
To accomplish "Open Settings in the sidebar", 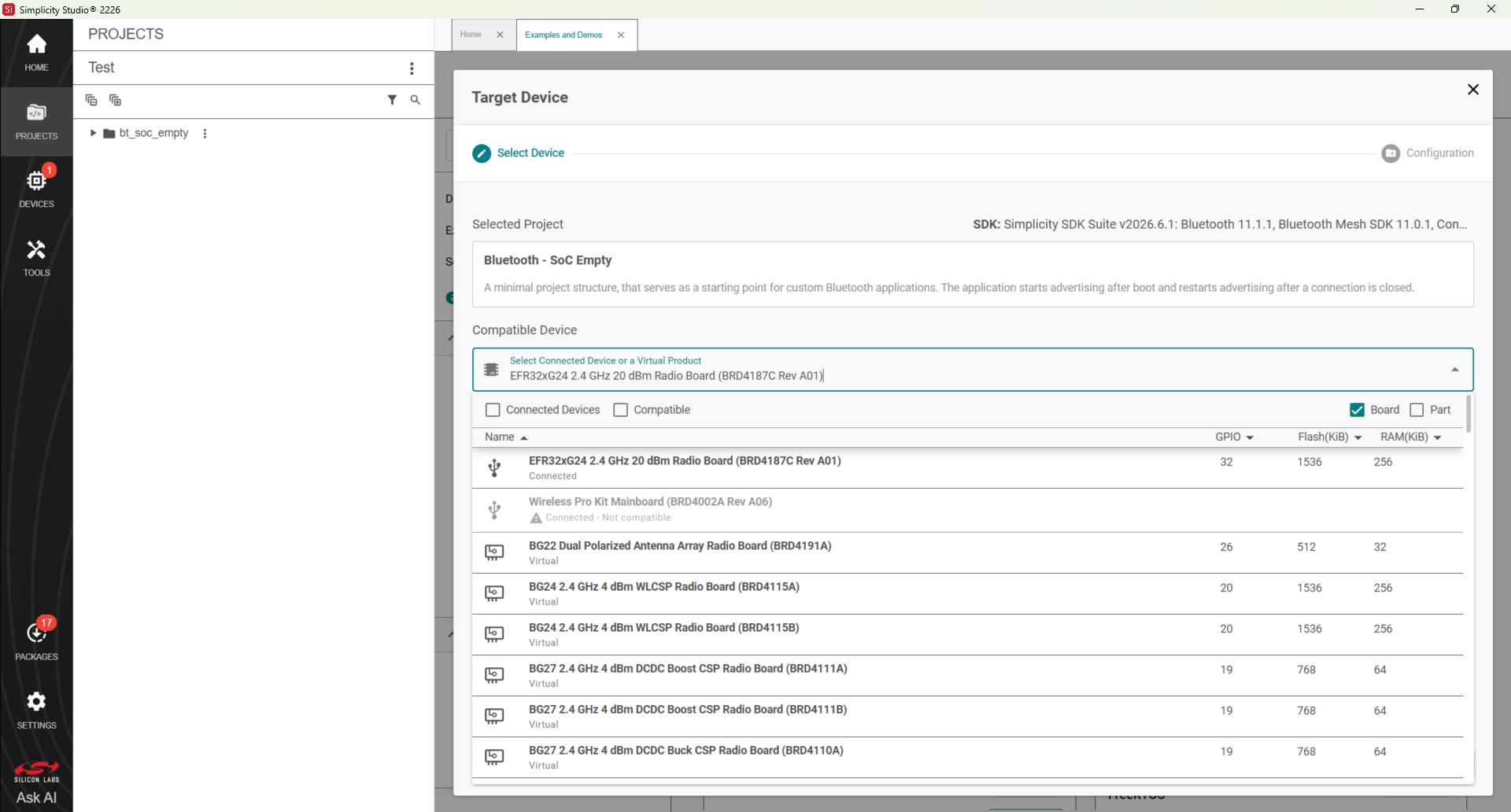I will tap(36, 710).
